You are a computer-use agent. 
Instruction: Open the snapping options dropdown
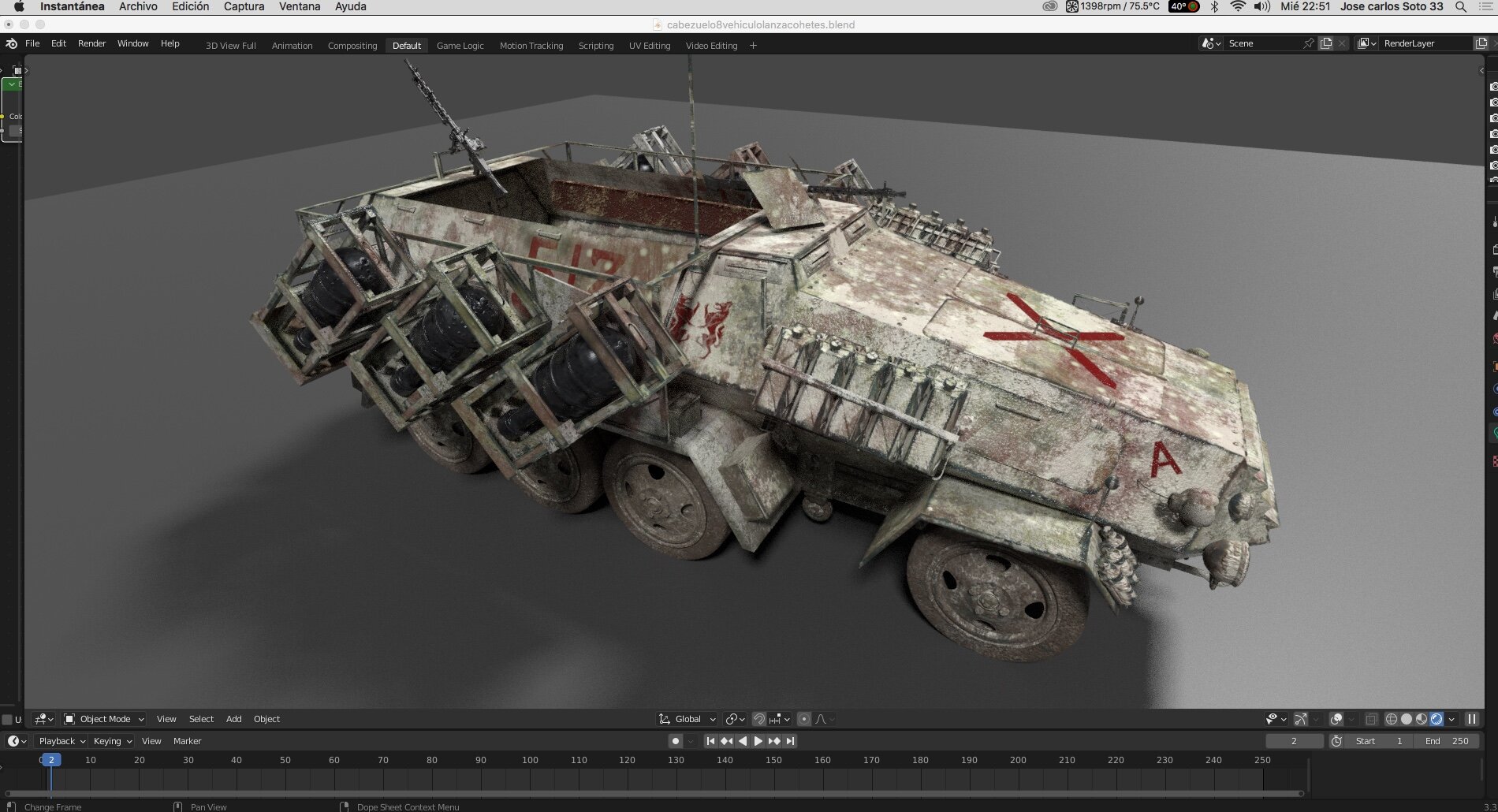coord(780,719)
